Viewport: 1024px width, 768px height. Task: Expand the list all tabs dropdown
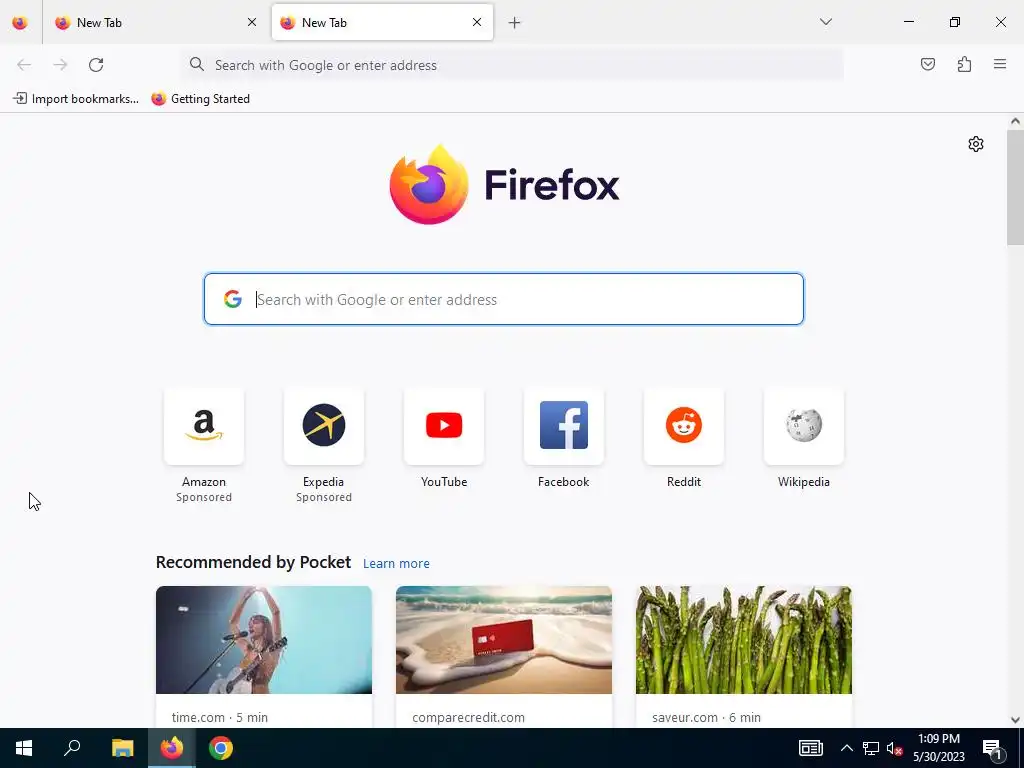825,22
